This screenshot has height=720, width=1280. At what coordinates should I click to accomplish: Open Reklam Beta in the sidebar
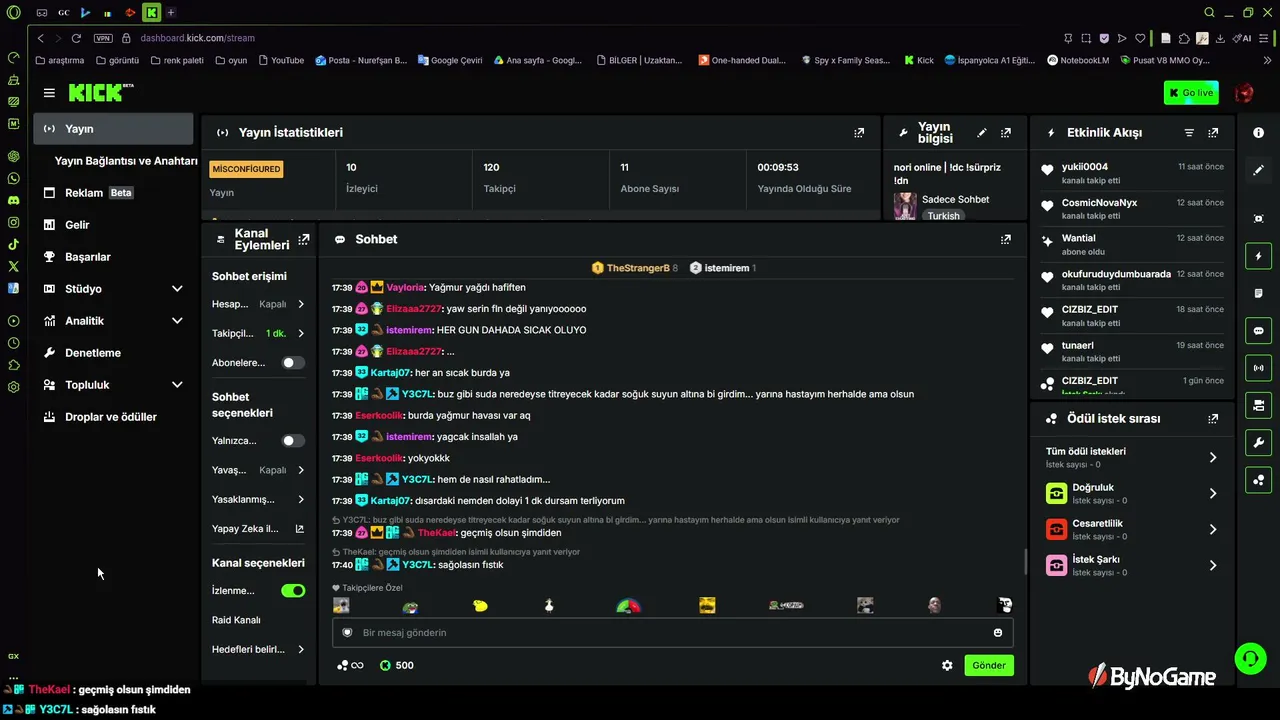113,193
